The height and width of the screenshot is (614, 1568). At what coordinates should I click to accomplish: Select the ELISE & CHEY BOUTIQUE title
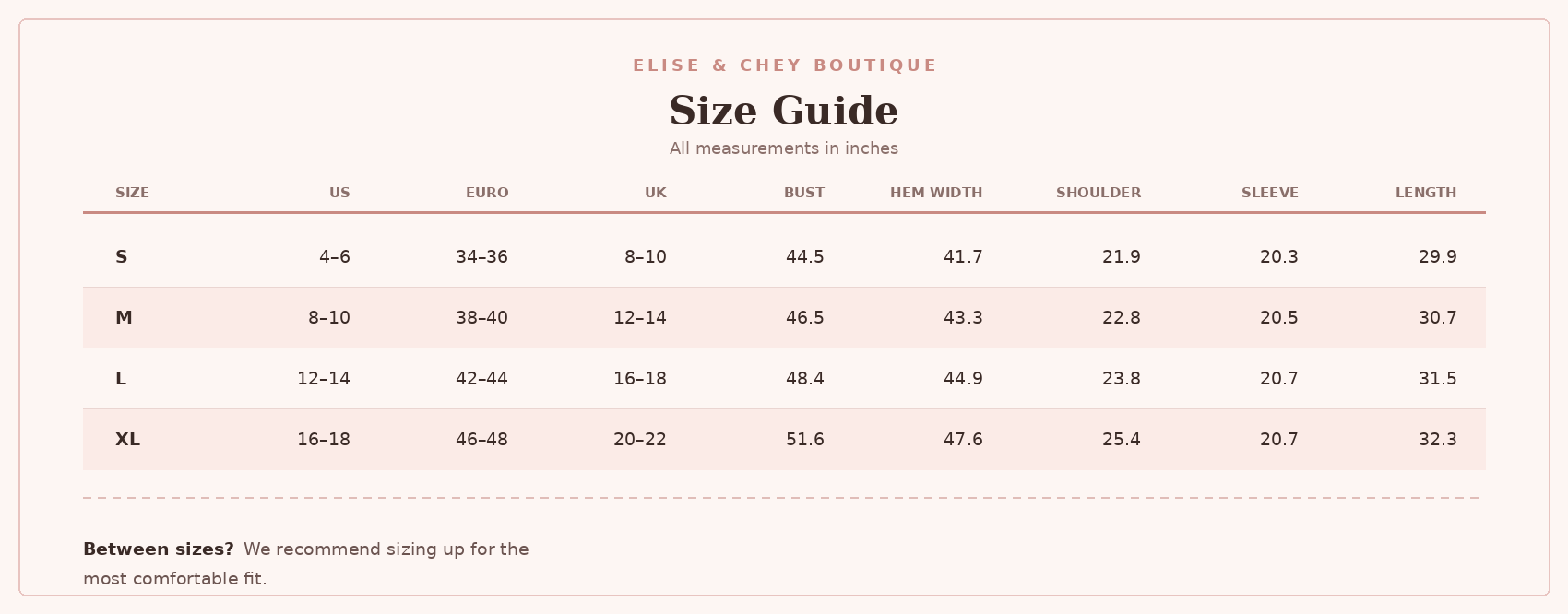pos(784,65)
